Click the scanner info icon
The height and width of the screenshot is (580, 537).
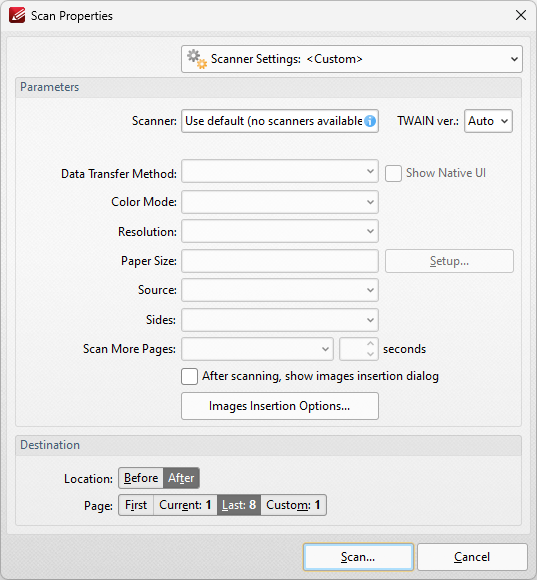click(x=370, y=121)
